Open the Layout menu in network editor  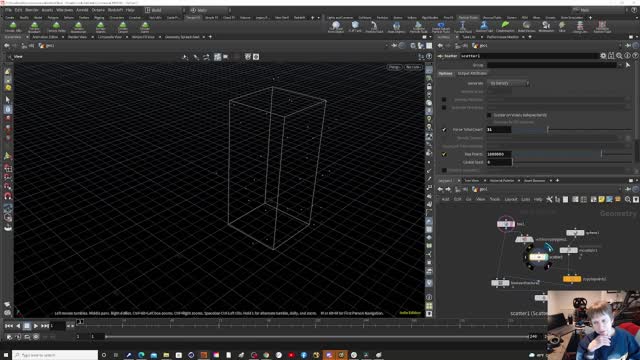tap(511, 199)
